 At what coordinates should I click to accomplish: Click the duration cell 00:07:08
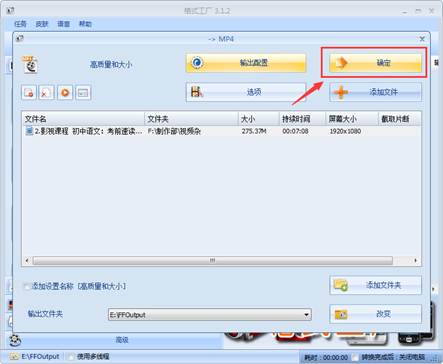[295, 131]
